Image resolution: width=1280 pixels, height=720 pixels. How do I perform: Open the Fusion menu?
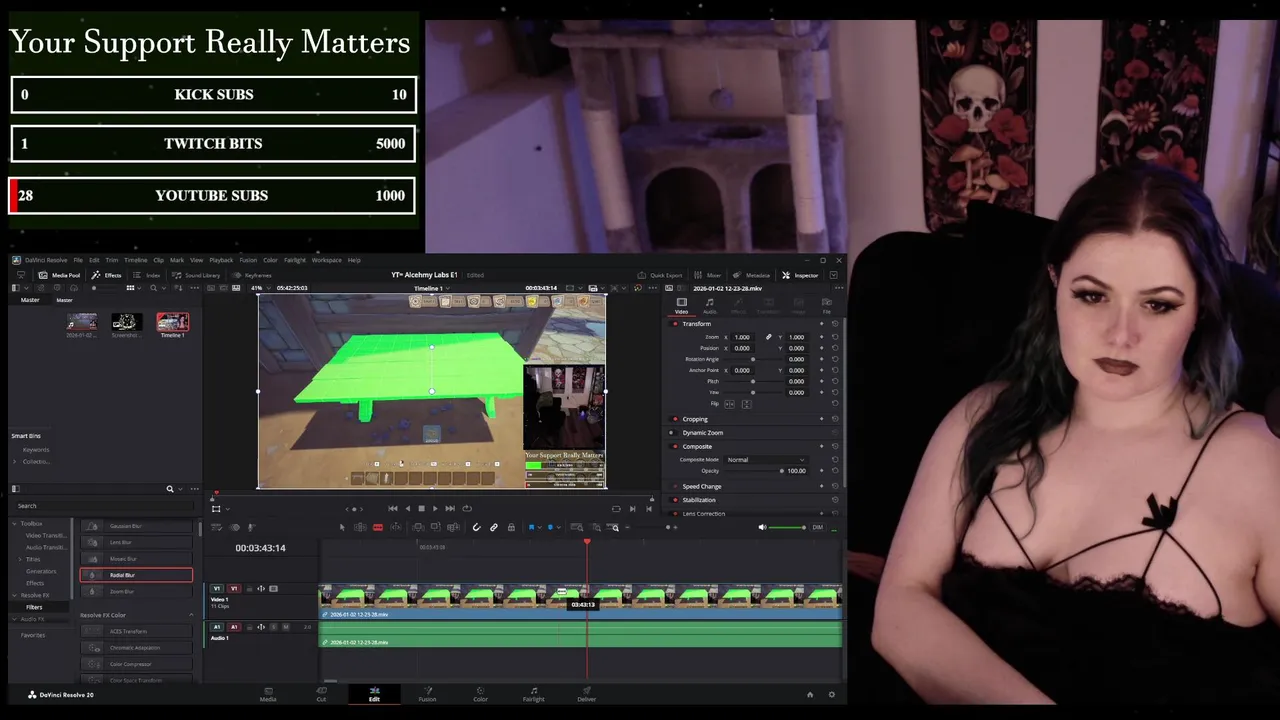(248, 260)
